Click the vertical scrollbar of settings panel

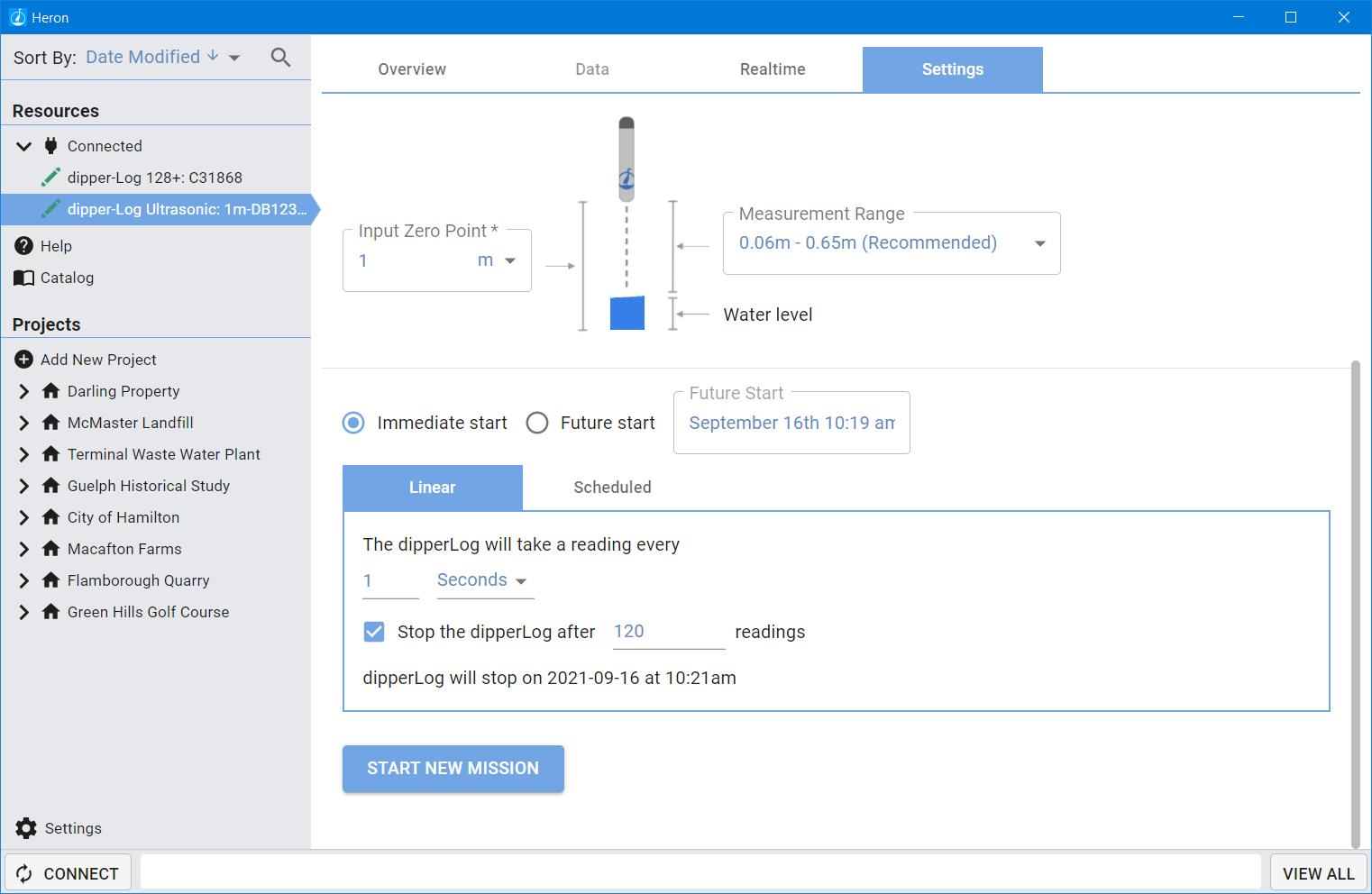pos(1355,604)
